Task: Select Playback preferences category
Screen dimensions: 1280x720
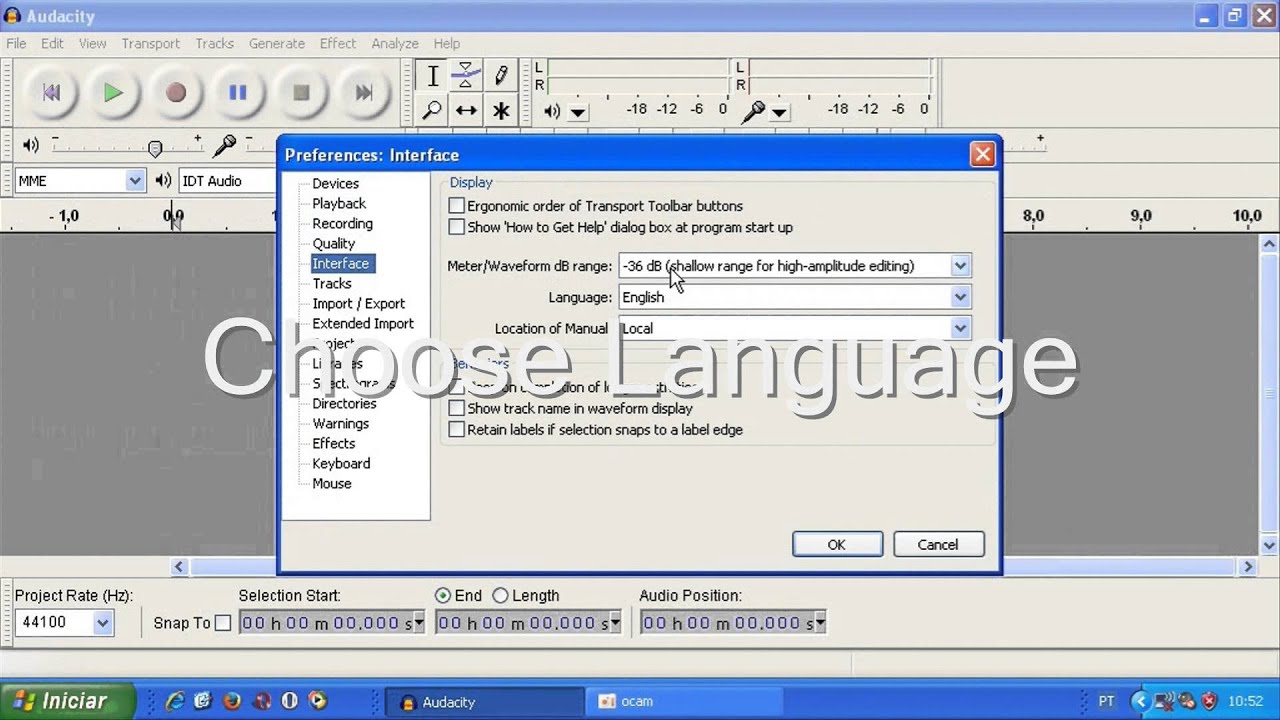Action: pos(339,203)
